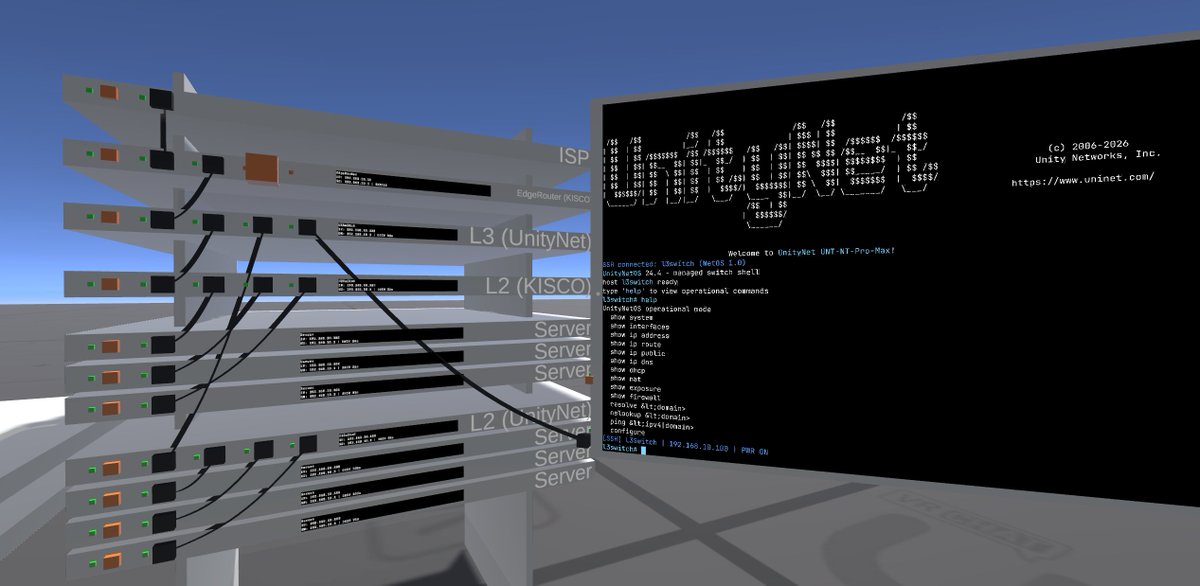Select the lower L2 (UnityNet) second port
Viewport: 1200px width, 586px height.
pyautogui.click(x=214, y=454)
